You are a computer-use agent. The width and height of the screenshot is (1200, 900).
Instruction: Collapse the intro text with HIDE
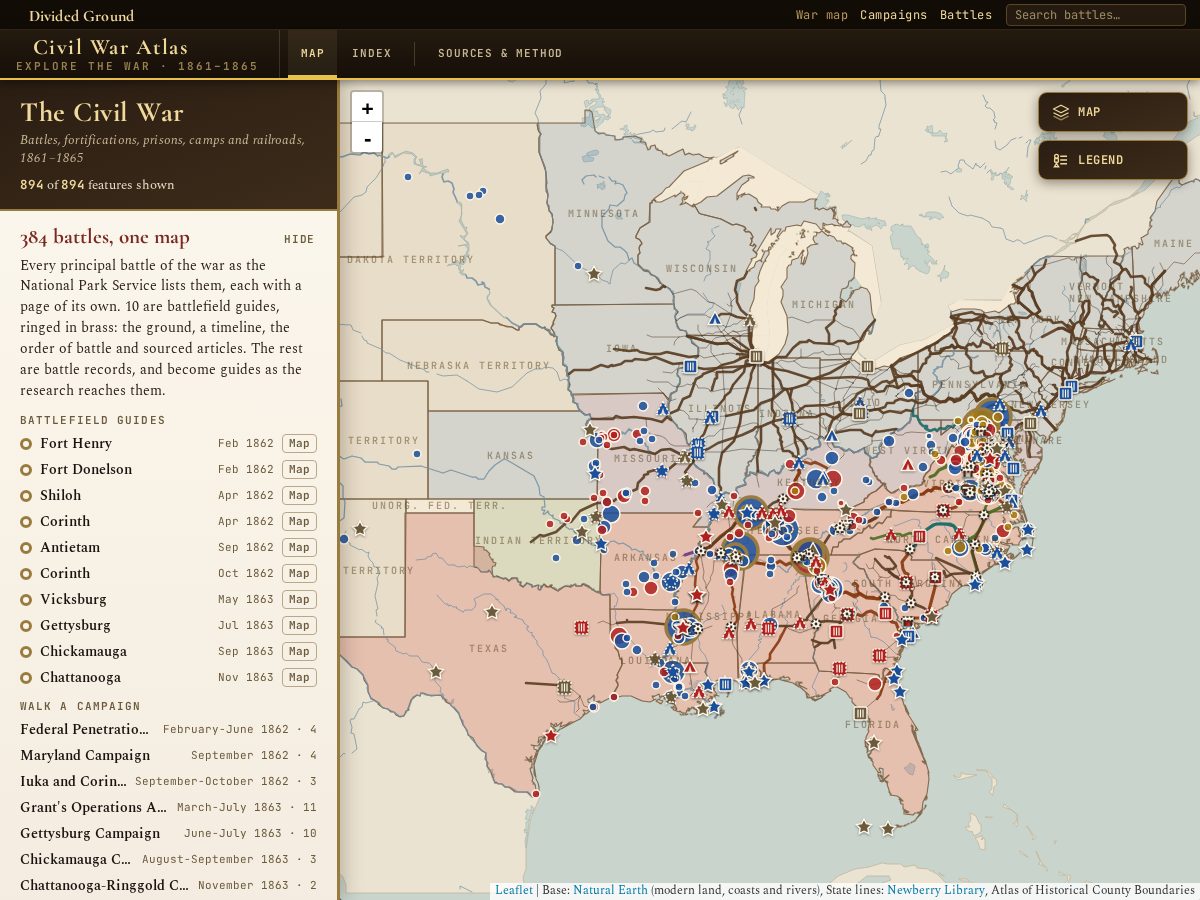299,240
